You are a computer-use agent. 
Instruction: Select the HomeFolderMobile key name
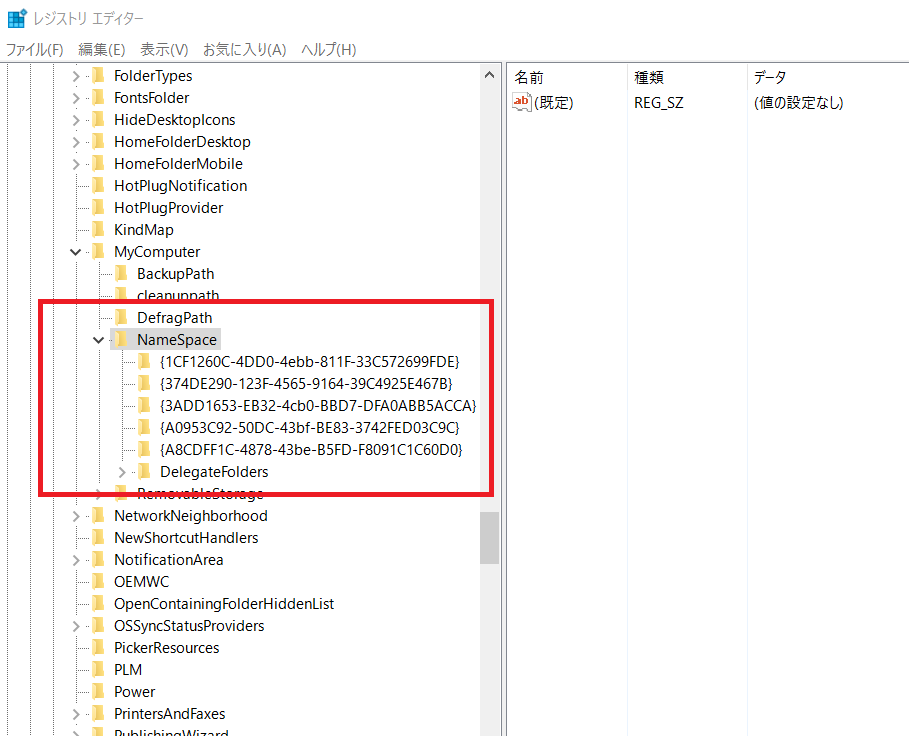tap(179, 164)
